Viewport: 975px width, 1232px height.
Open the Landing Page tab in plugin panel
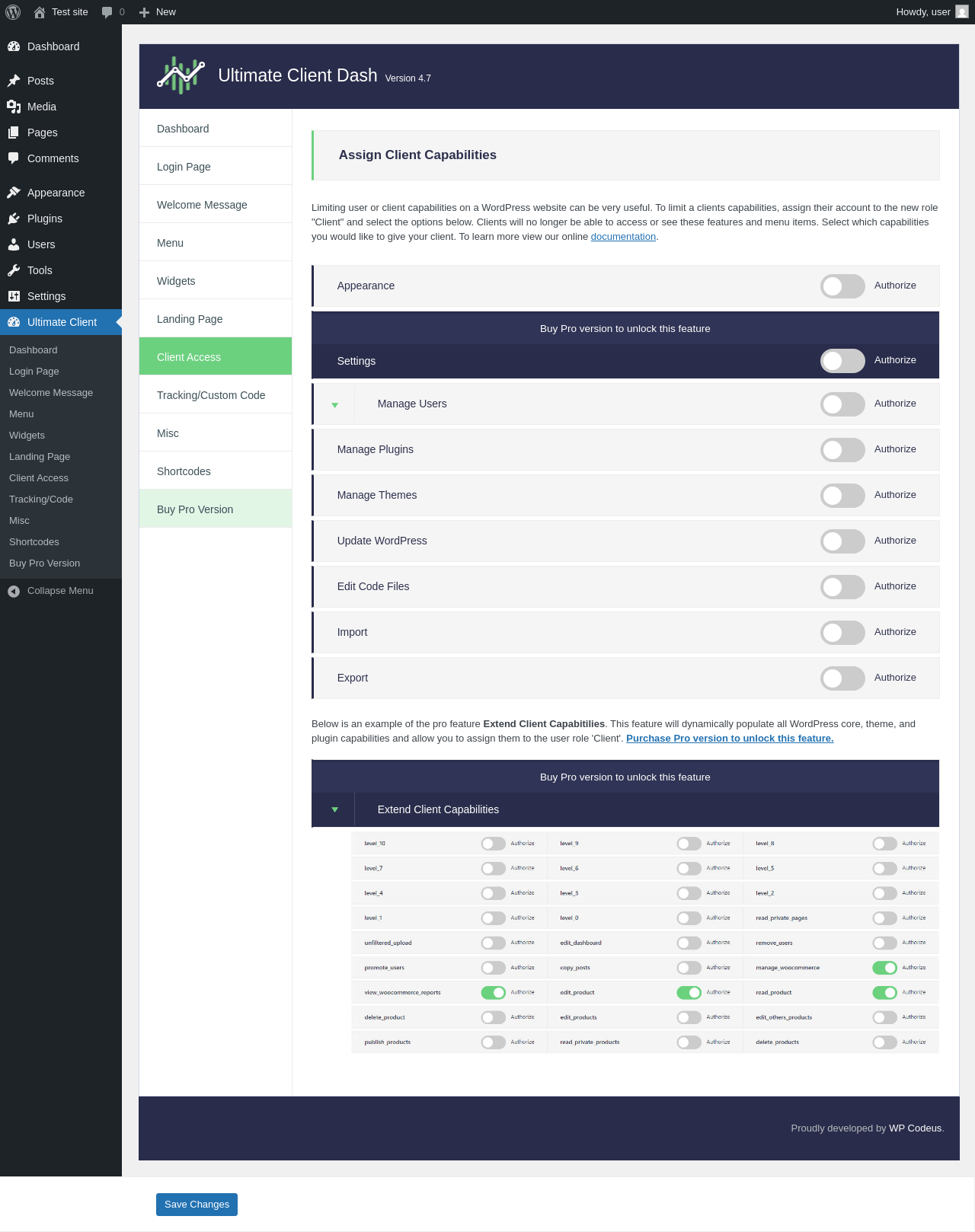[216, 319]
